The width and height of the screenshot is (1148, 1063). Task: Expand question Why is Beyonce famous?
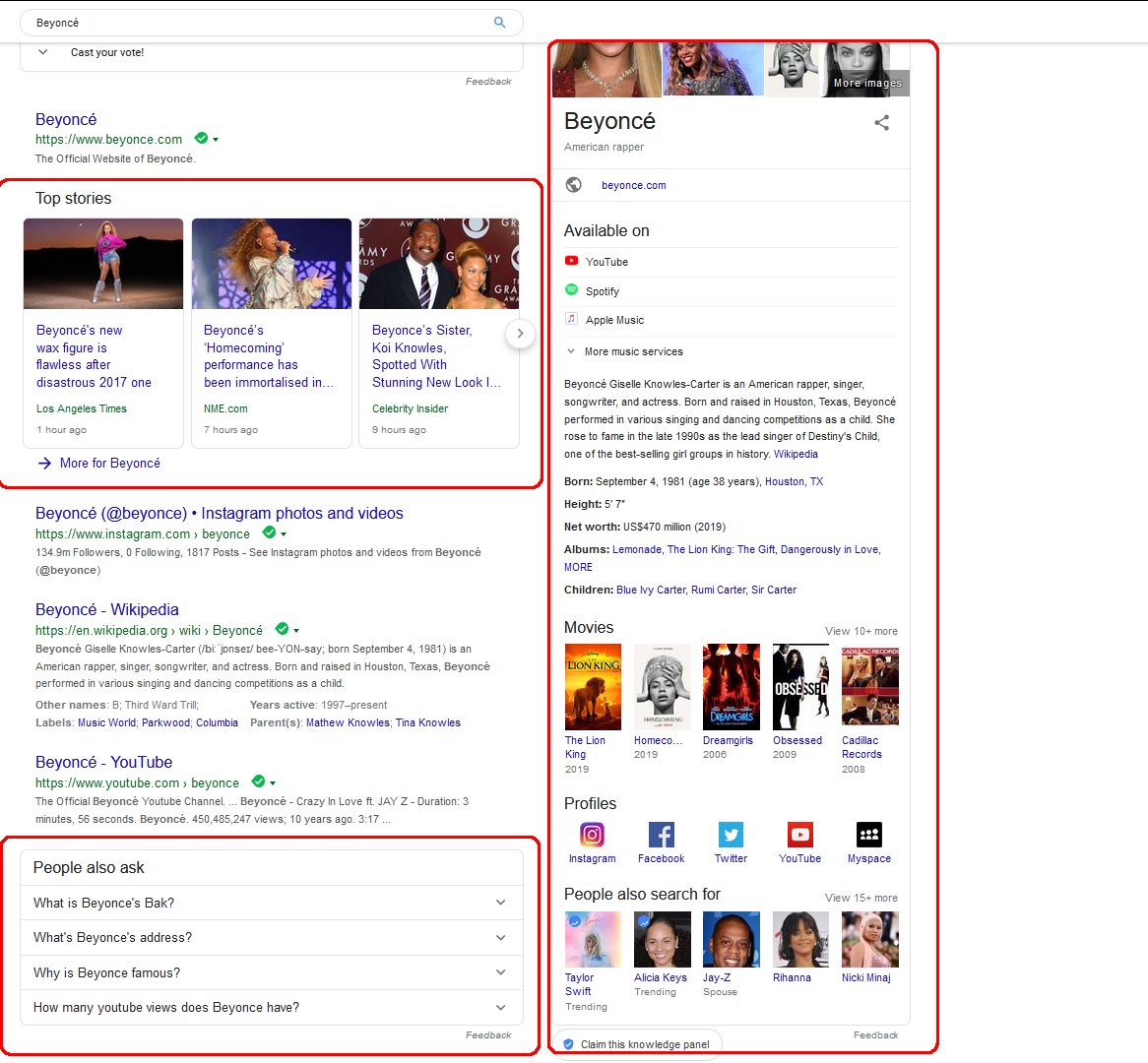point(272,973)
